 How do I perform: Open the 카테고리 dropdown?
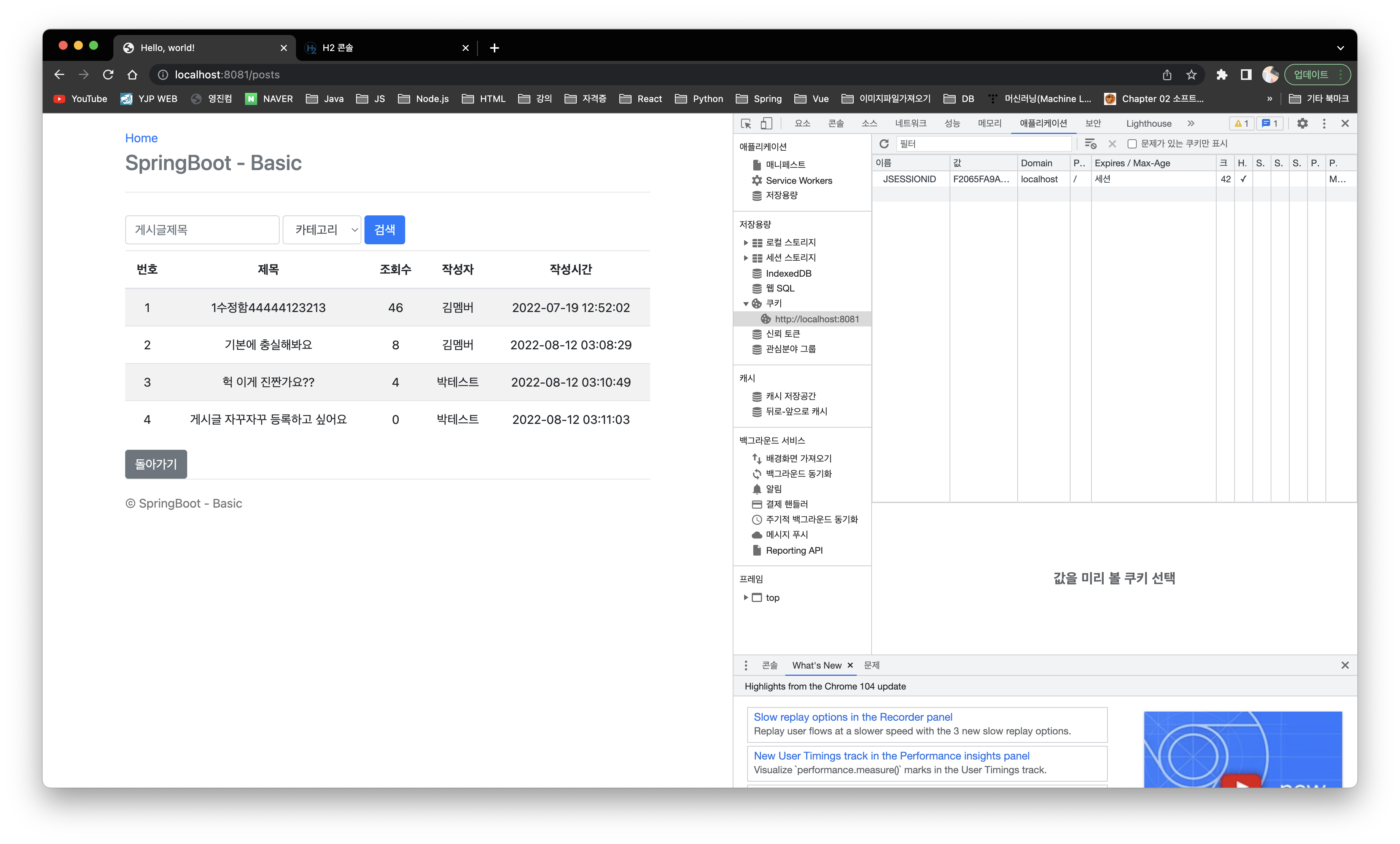(x=321, y=229)
